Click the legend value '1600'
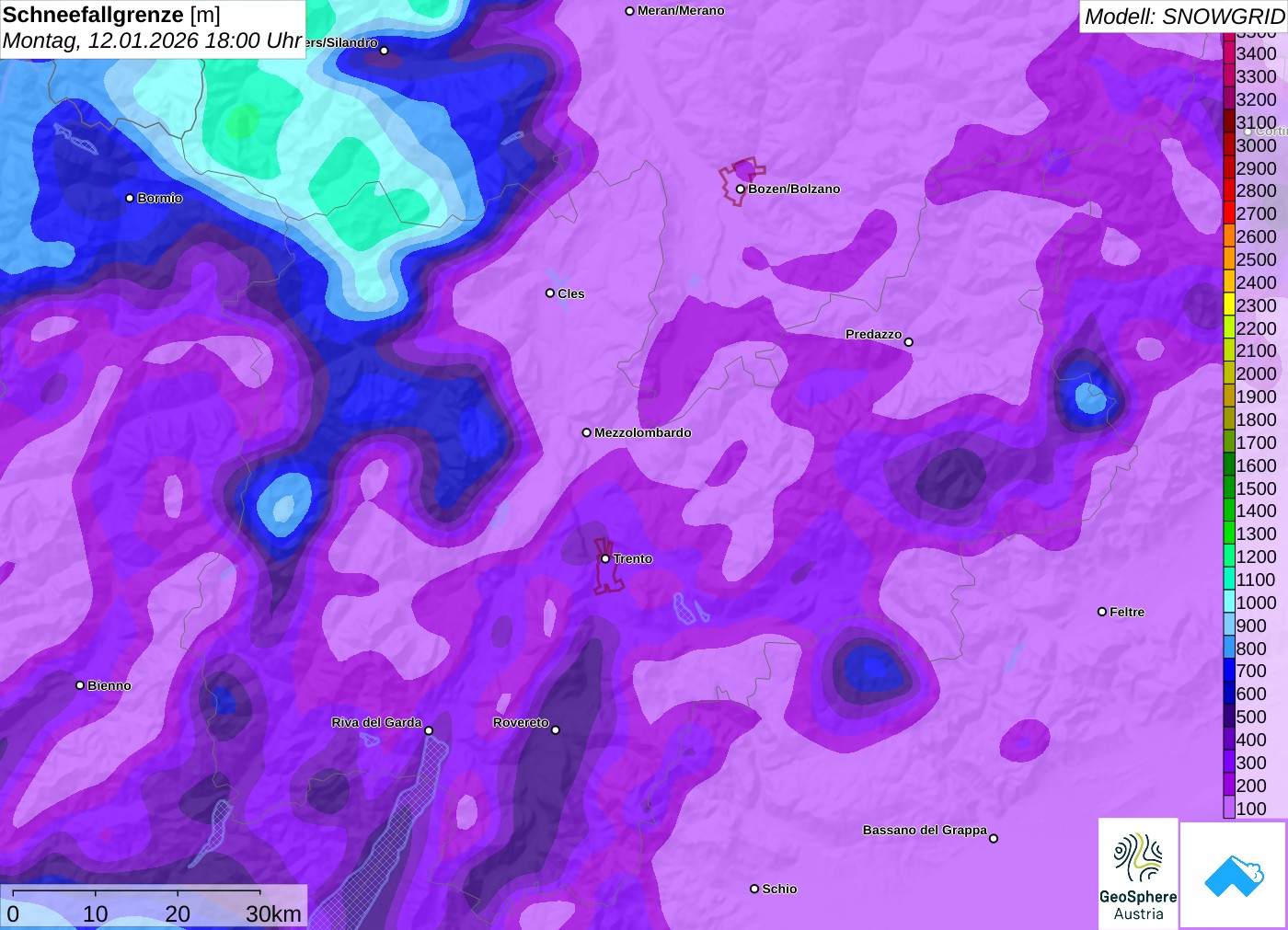Viewport: 1288px width, 930px height. pyautogui.click(x=1256, y=465)
